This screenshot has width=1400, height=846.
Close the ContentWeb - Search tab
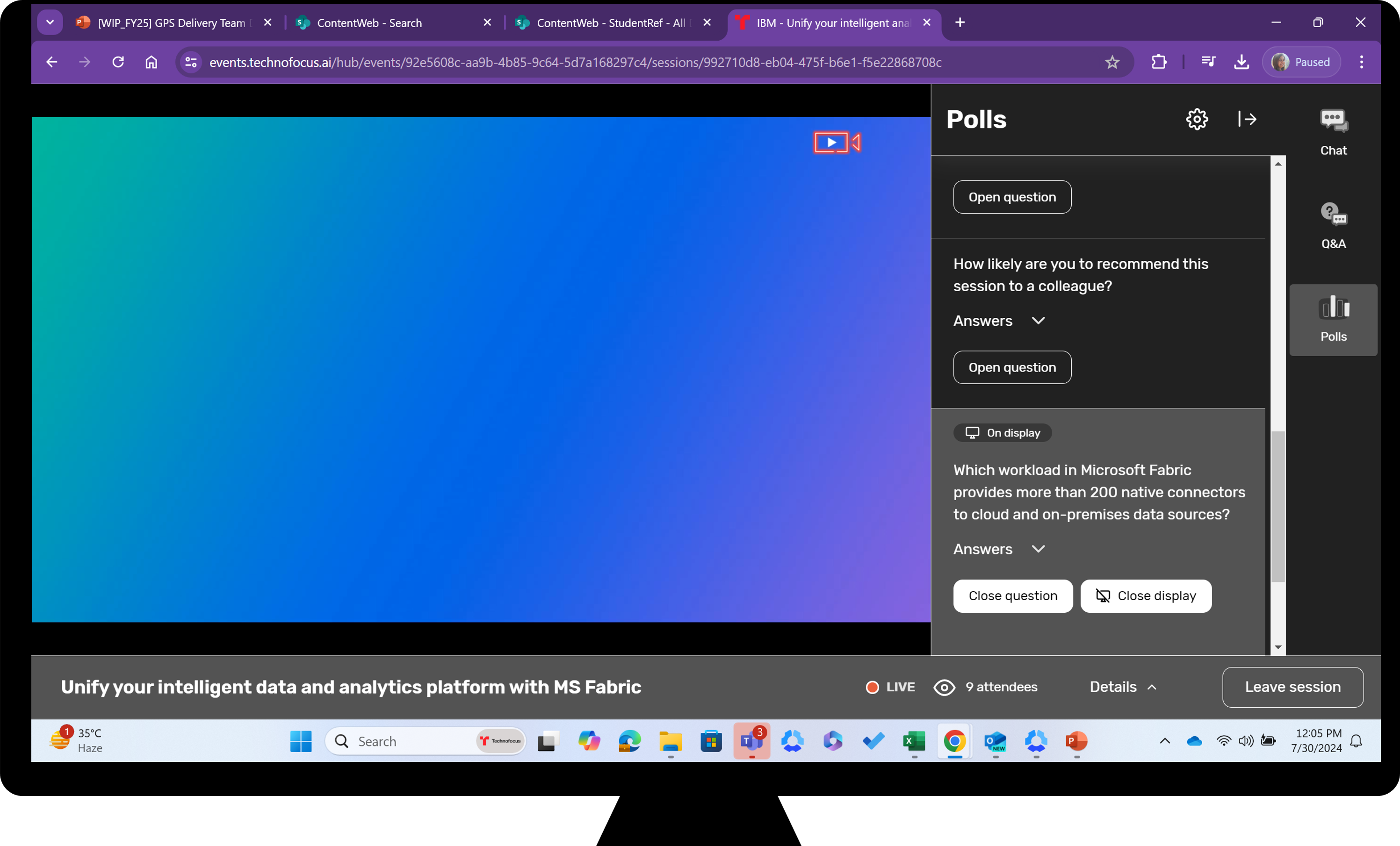coord(487,23)
